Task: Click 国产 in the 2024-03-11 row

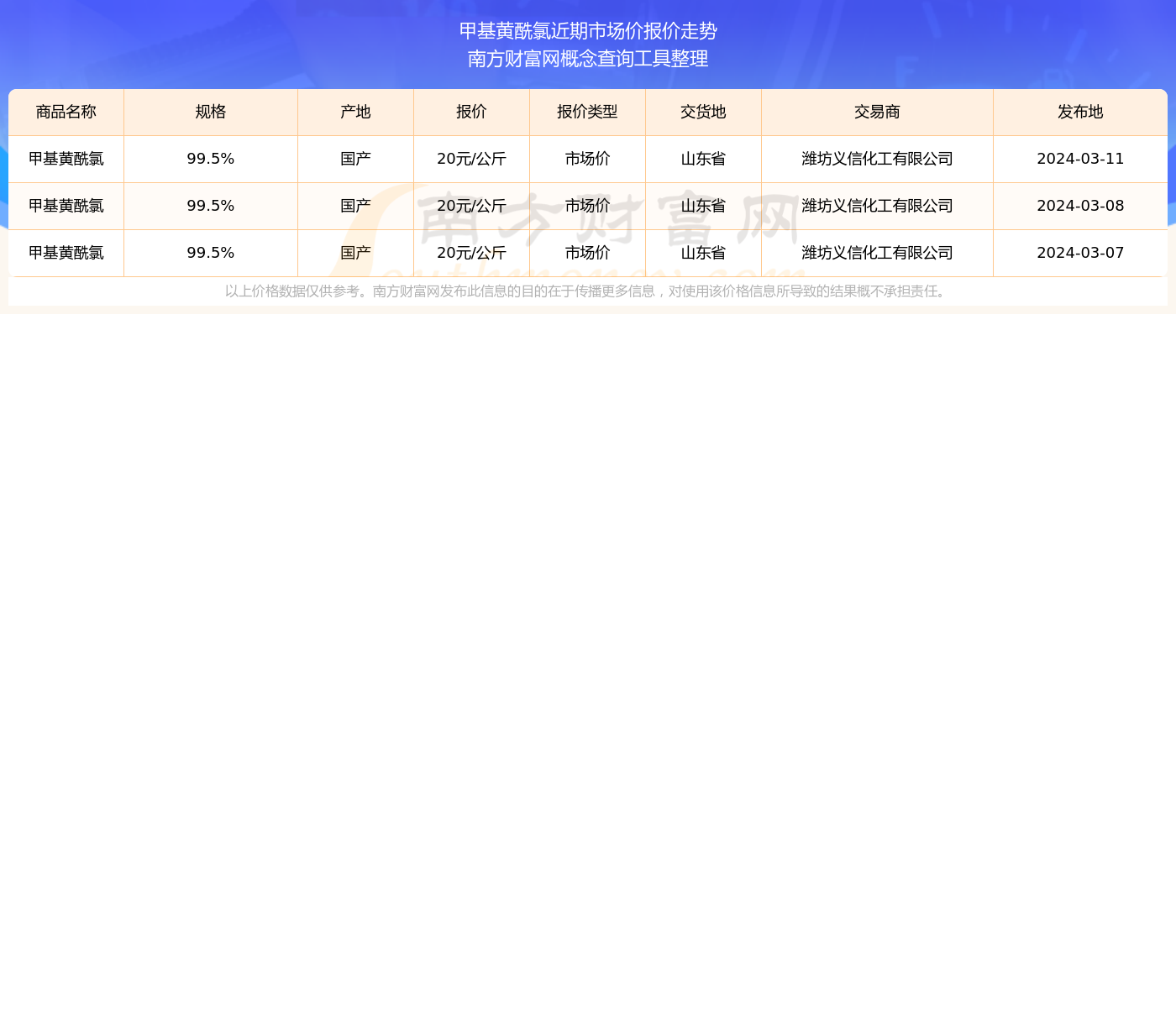Action: click(356, 159)
